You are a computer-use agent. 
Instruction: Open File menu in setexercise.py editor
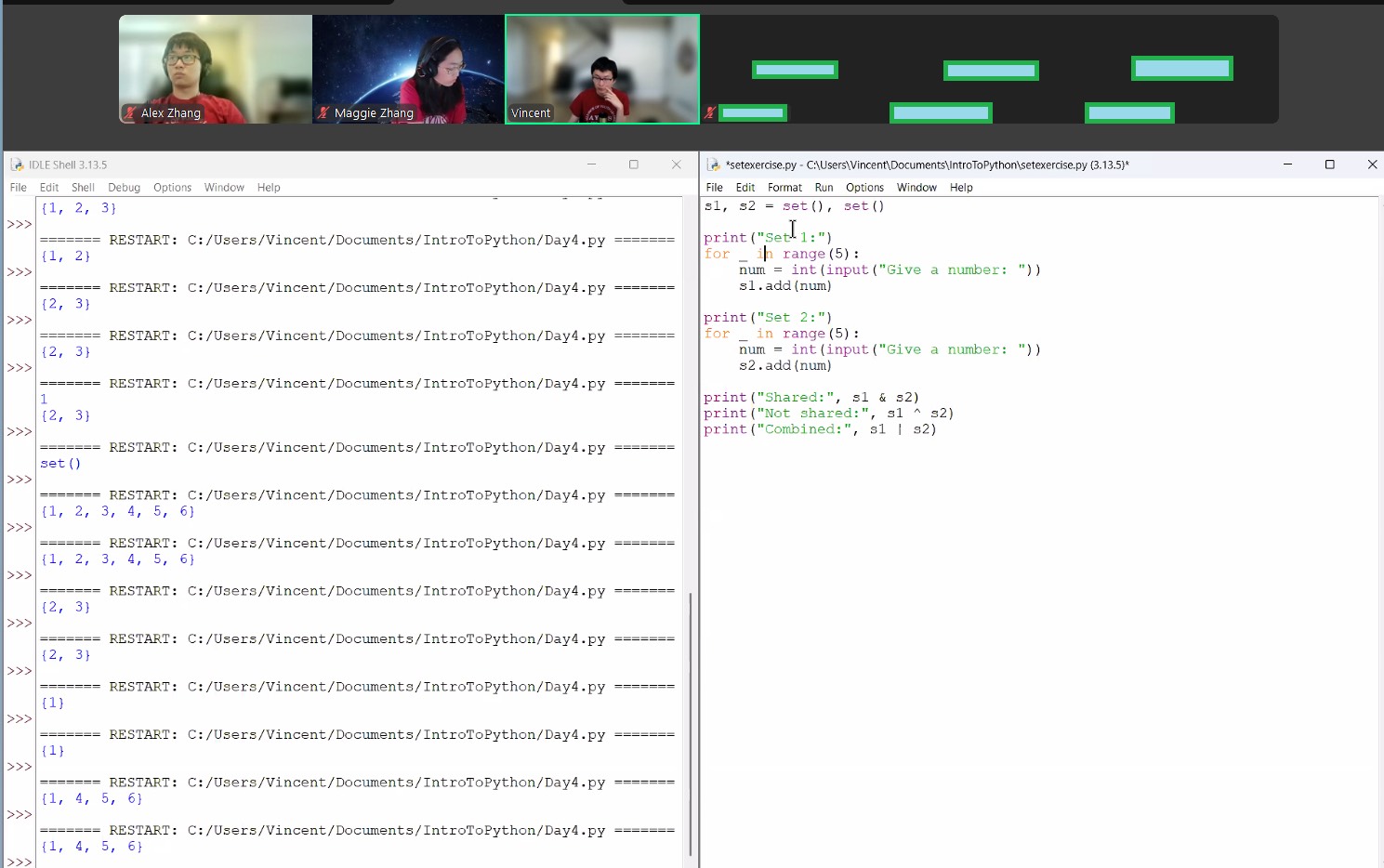coord(714,188)
